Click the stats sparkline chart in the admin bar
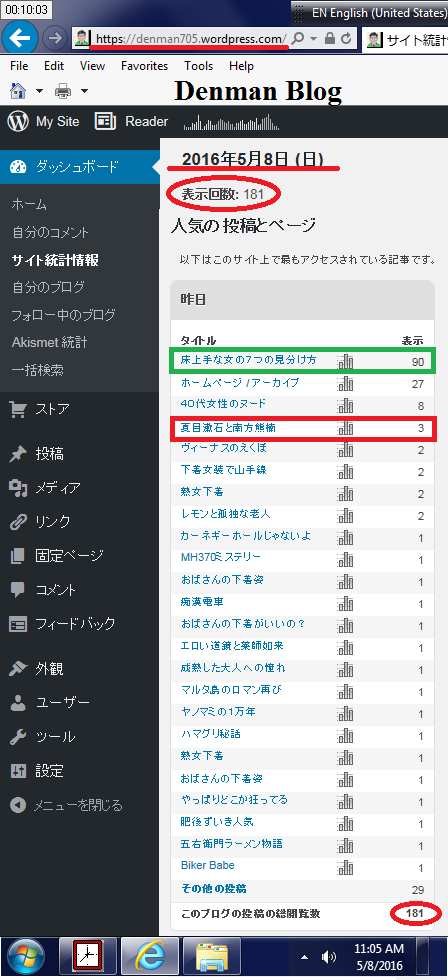The width and height of the screenshot is (448, 980). pos(231,122)
